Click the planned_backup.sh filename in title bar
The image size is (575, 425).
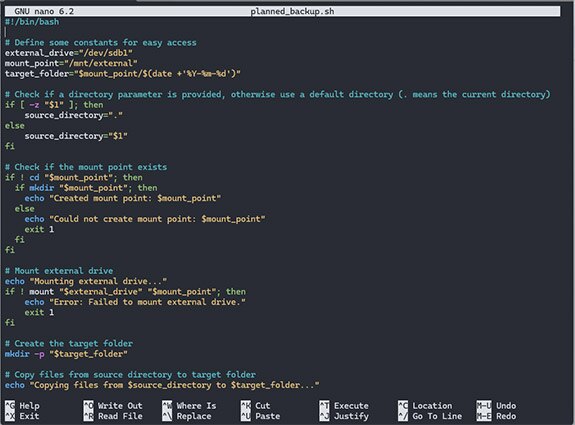292,11
